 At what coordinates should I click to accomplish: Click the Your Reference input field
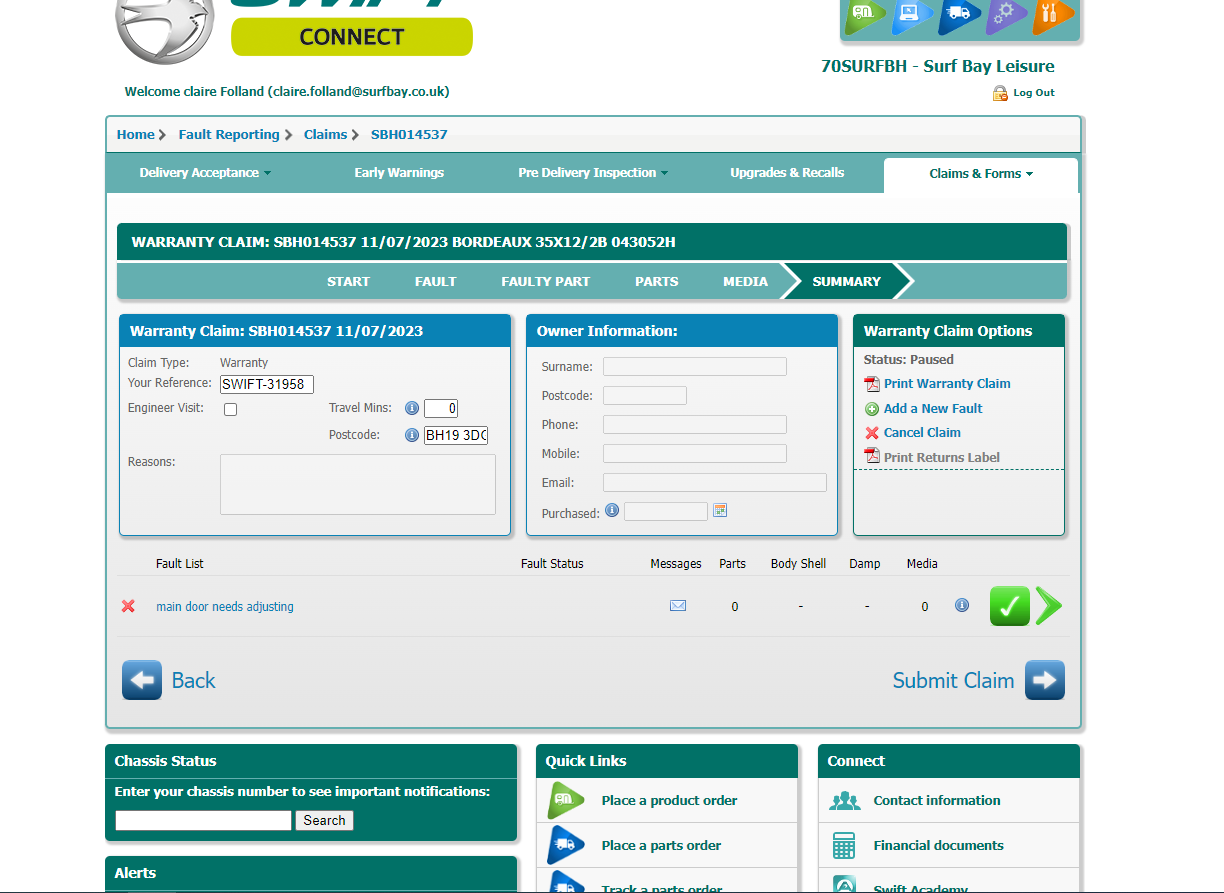tap(267, 384)
